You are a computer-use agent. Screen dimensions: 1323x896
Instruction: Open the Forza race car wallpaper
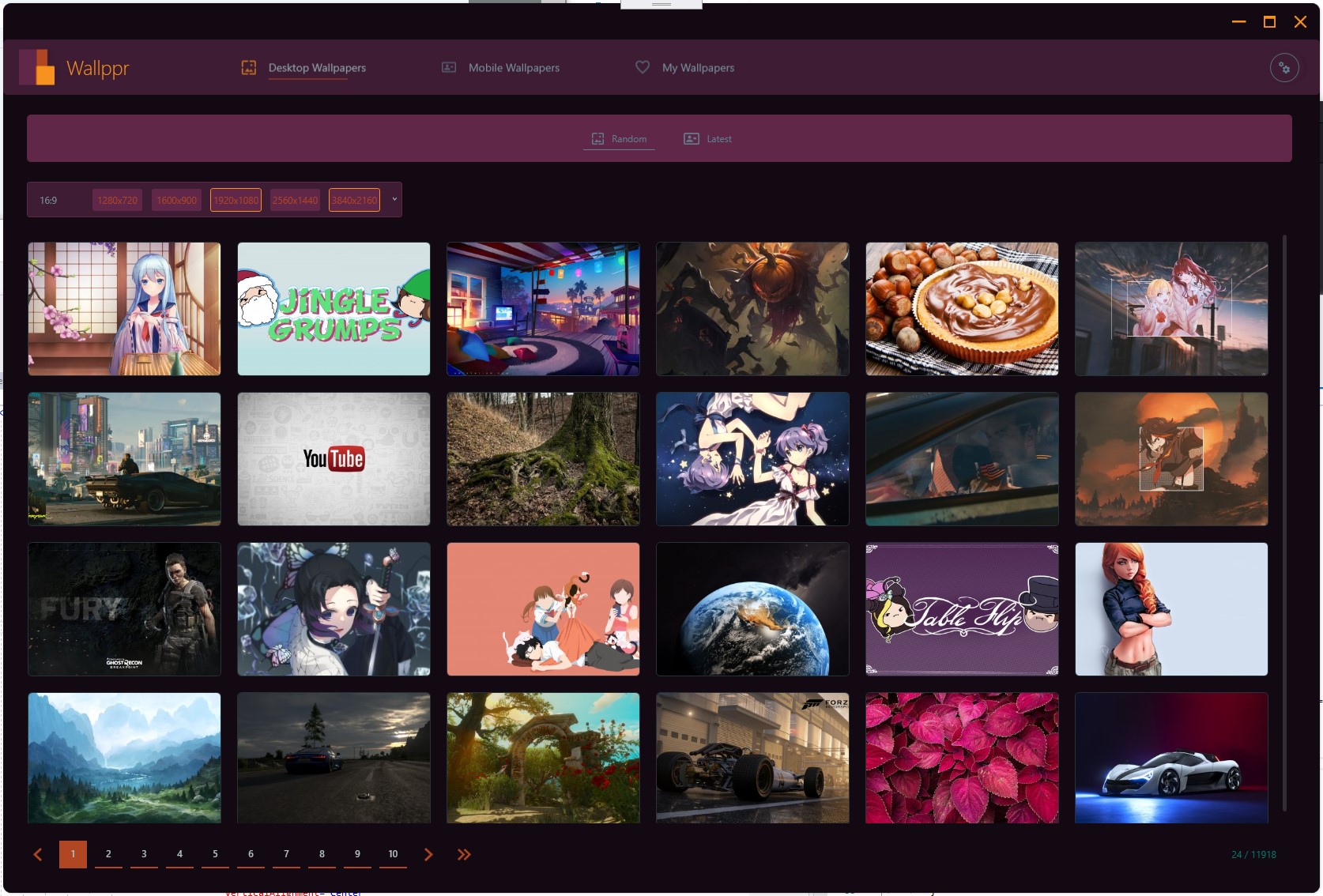point(752,758)
